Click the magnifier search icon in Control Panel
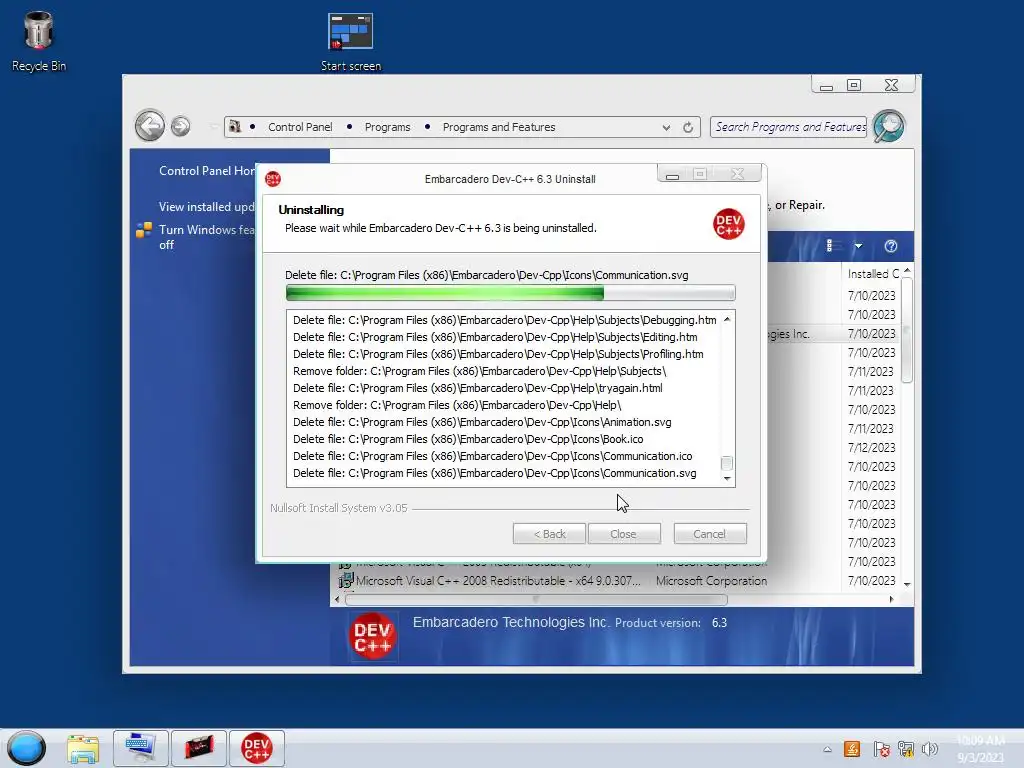Screen dimensions: 1024x768 pyautogui.click(x=889, y=126)
